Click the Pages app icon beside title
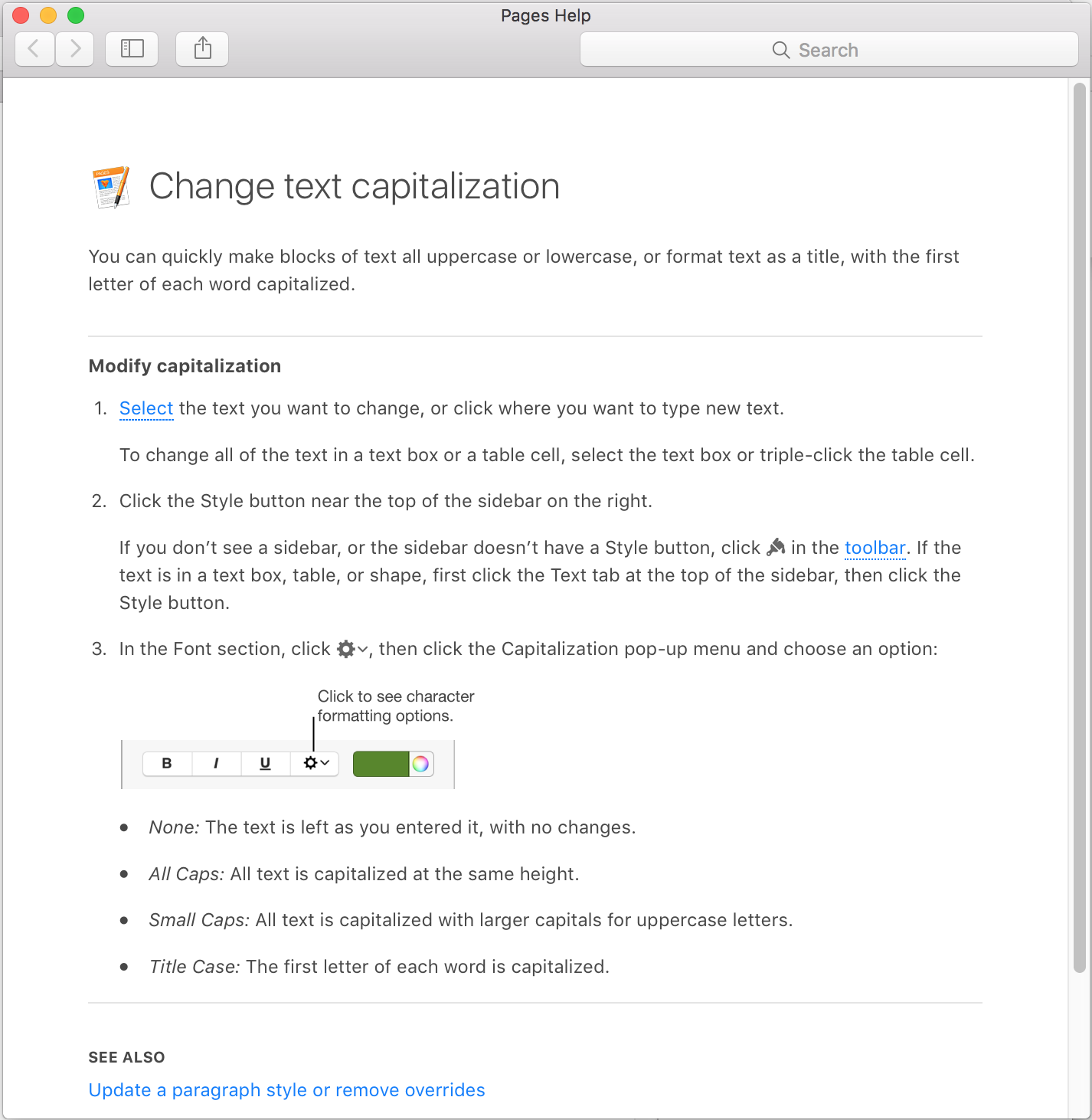Screen dimensions: 1092x1120 click(110, 187)
